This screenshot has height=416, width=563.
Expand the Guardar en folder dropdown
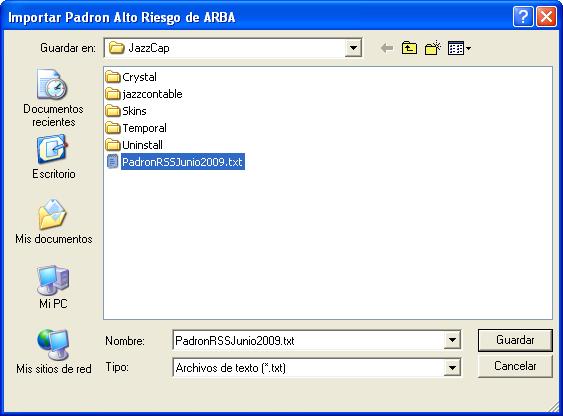pyautogui.click(x=353, y=48)
